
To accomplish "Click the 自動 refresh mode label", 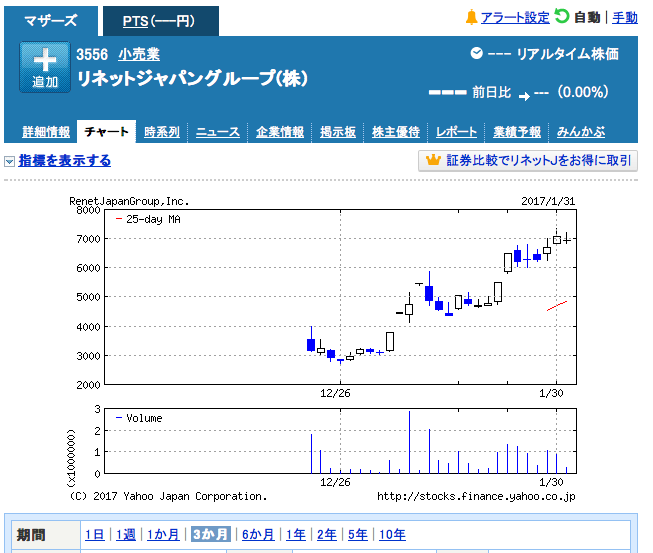I will 587,17.
